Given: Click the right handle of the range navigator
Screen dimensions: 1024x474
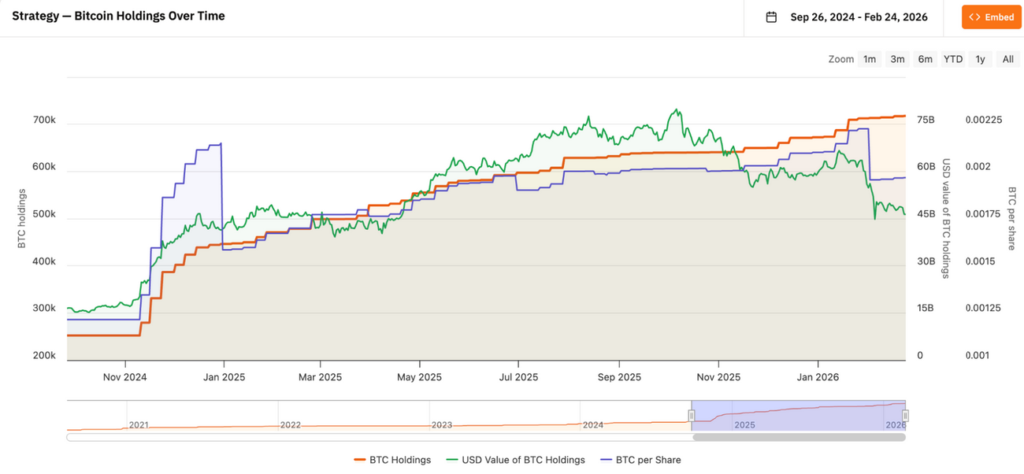Looking at the screenshot, I should click(905, 415).
